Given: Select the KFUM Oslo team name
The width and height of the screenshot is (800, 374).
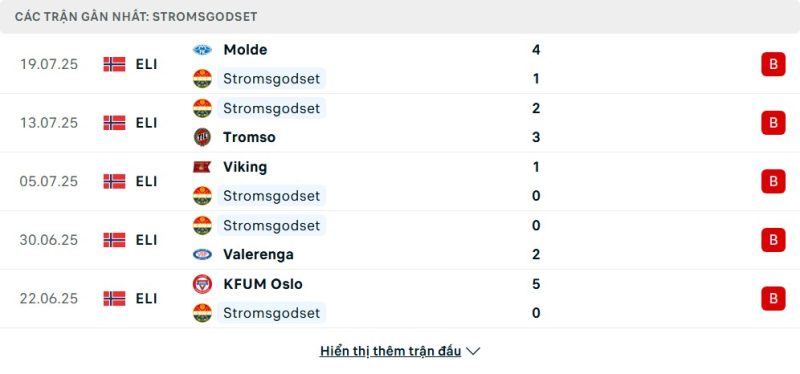Looking at the screenshot, I should click(x=263, y=284).
